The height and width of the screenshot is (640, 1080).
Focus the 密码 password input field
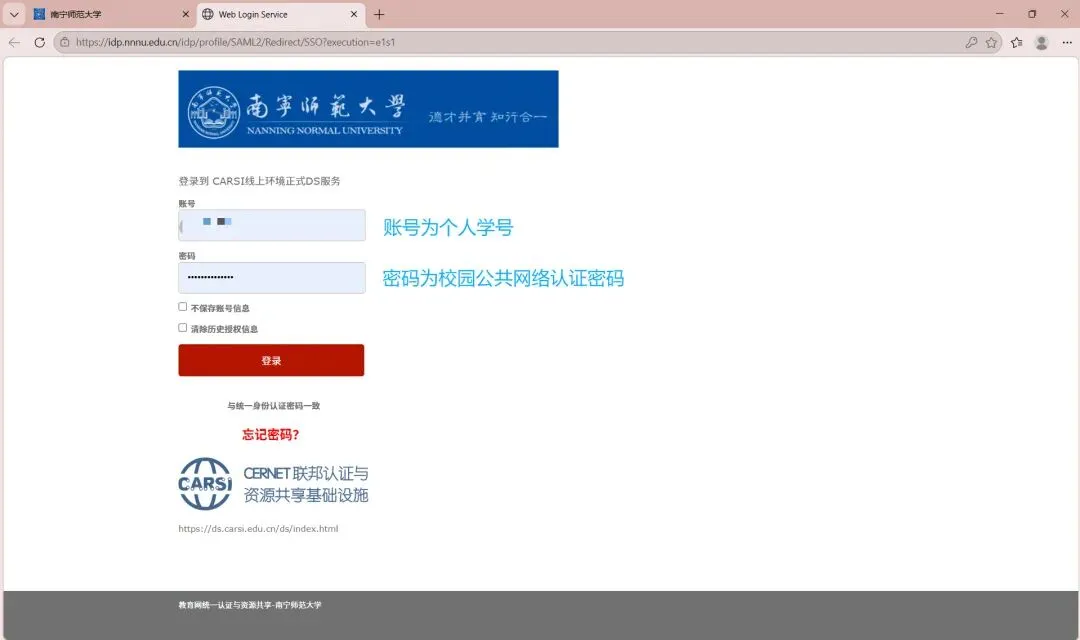272,278
